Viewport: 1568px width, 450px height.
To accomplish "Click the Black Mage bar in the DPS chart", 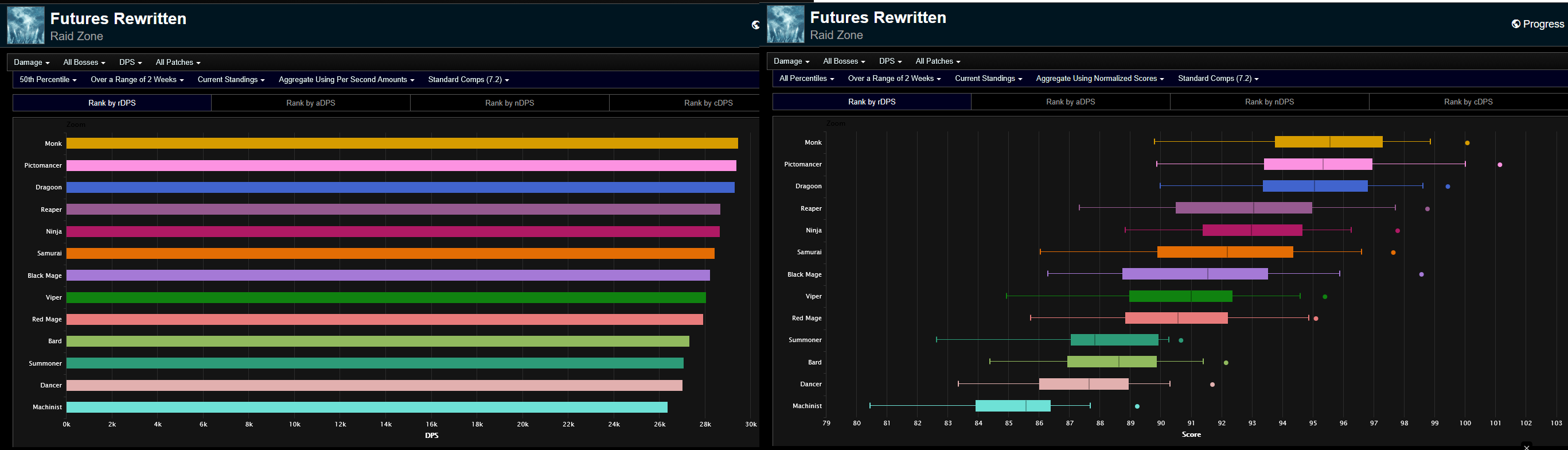I will (x=388, y=276).
